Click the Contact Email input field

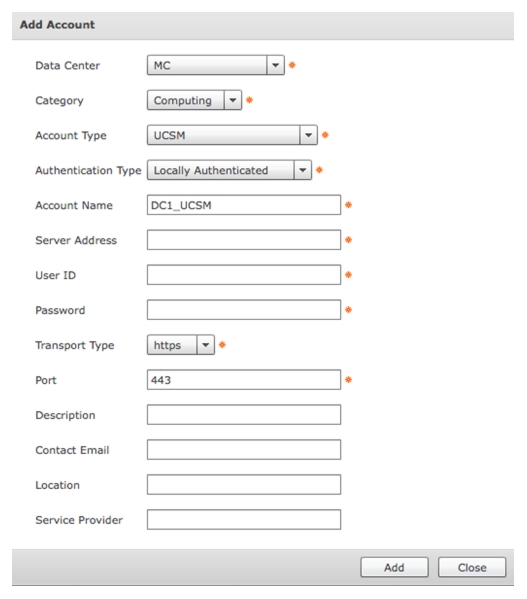point(244,450)
